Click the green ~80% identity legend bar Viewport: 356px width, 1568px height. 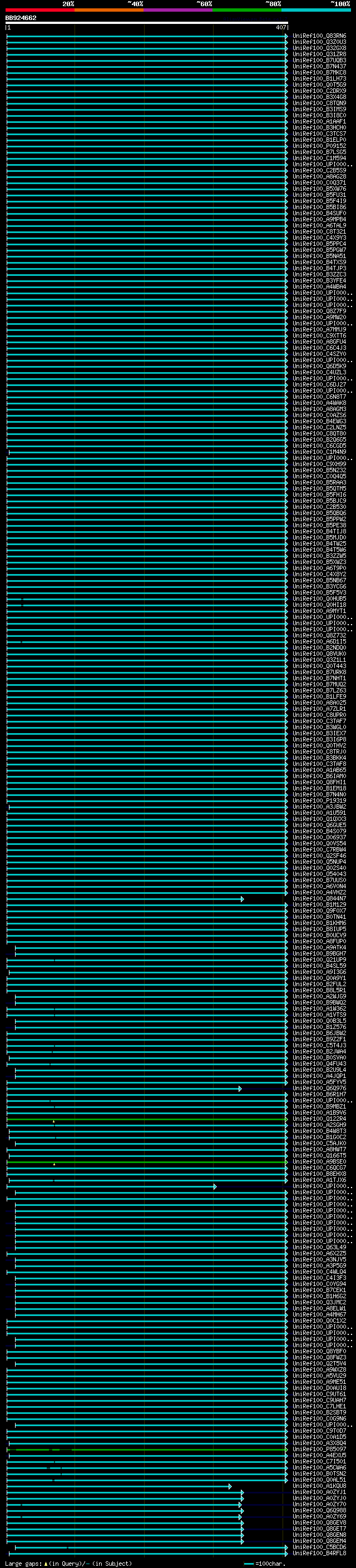(x=247, y=10)
